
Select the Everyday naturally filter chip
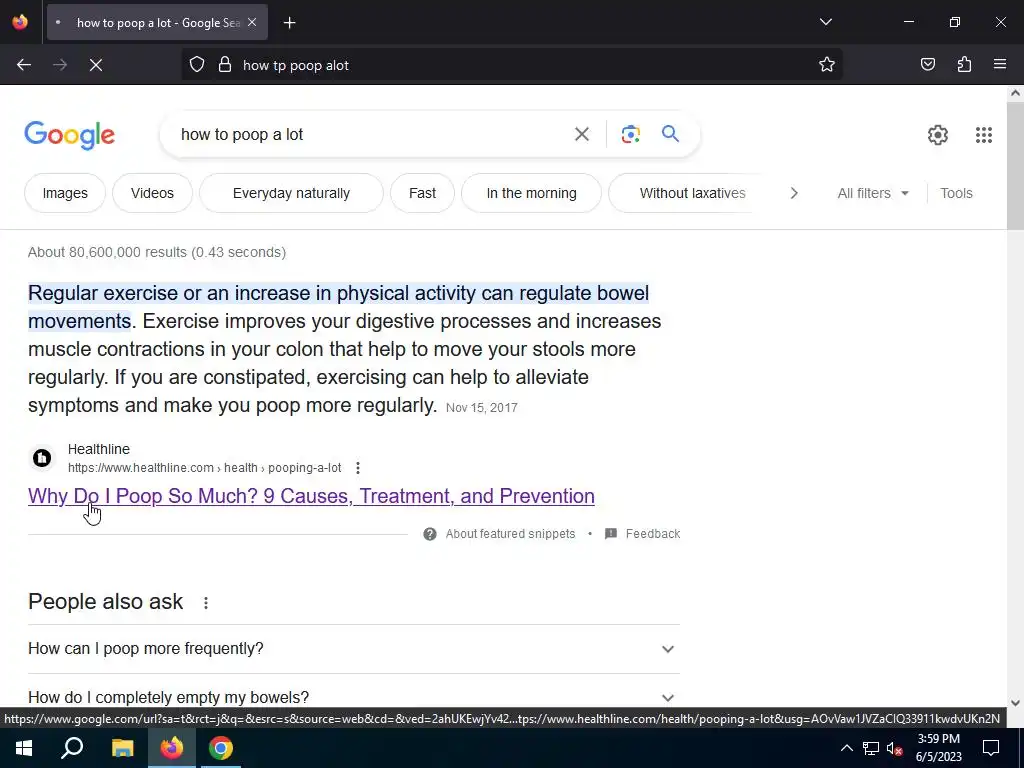pyautogui.click(x=291, y=193)
